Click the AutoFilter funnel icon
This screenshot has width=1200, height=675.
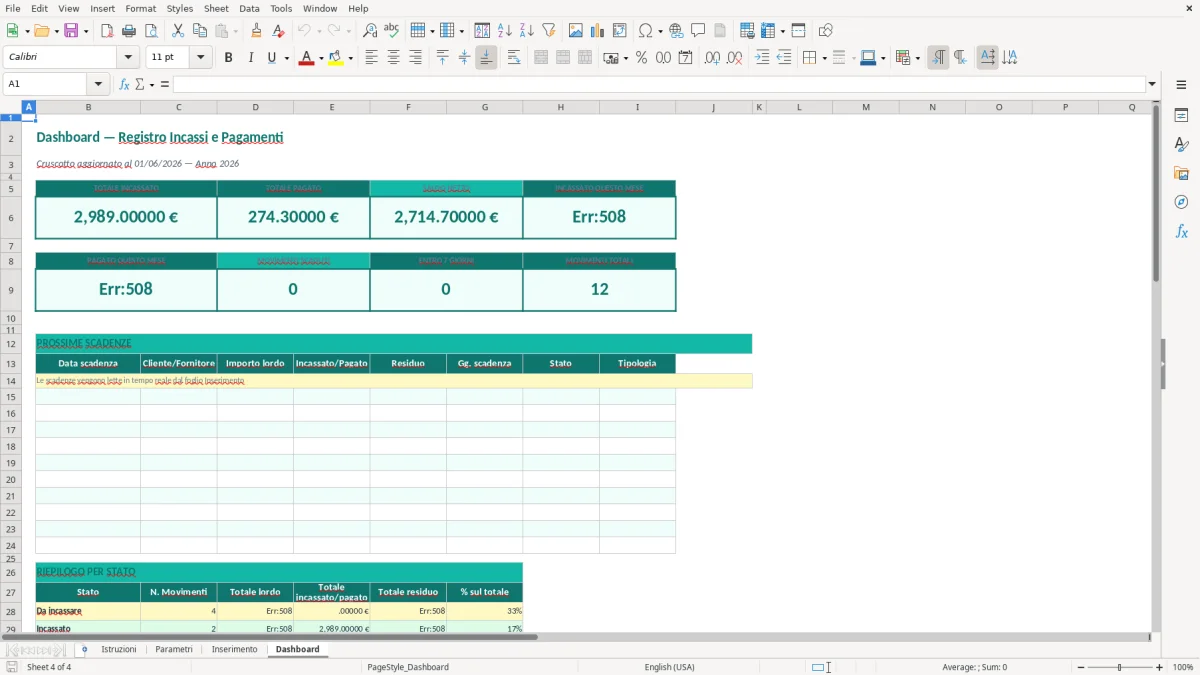click(549, 31)
